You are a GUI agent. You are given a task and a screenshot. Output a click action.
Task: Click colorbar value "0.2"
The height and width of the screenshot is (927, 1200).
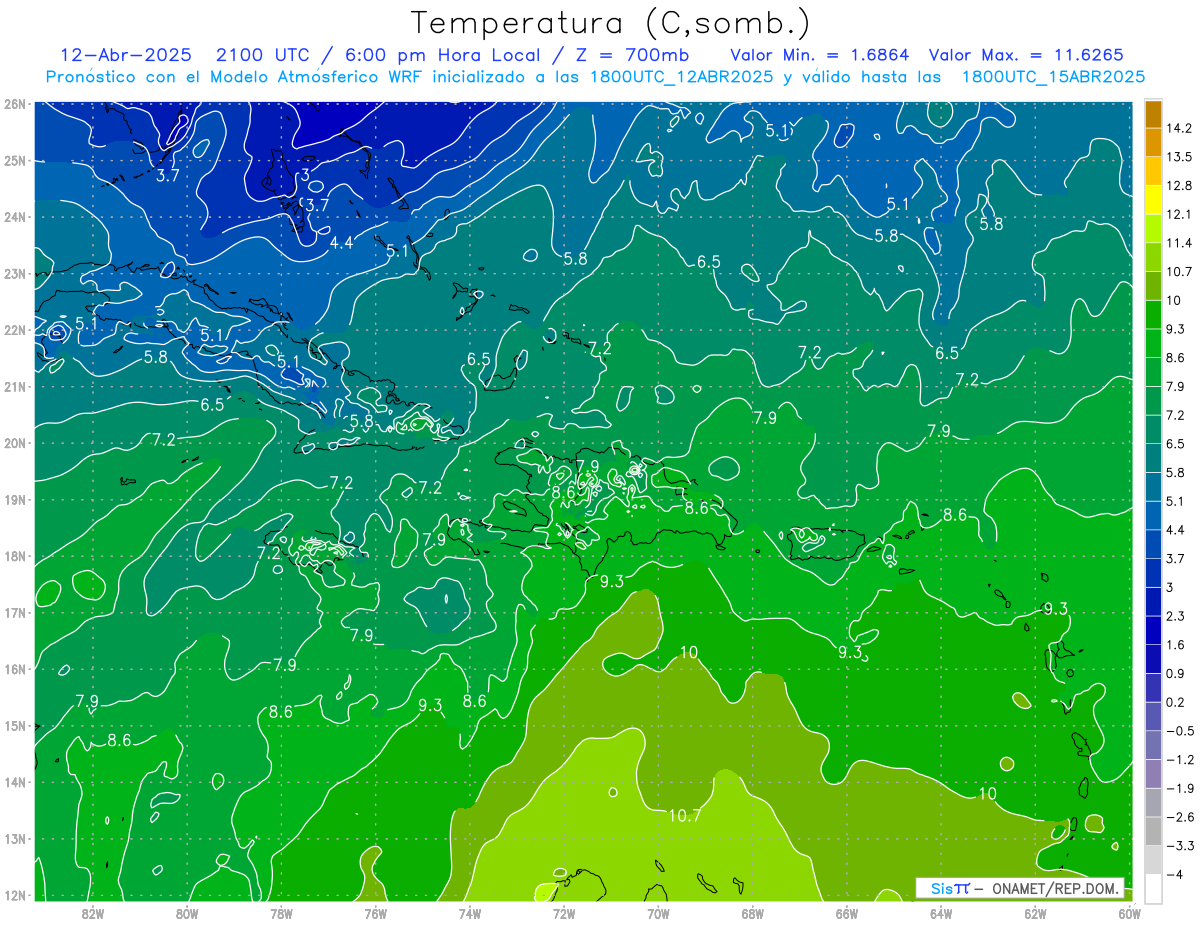(x=1175, y=702)
